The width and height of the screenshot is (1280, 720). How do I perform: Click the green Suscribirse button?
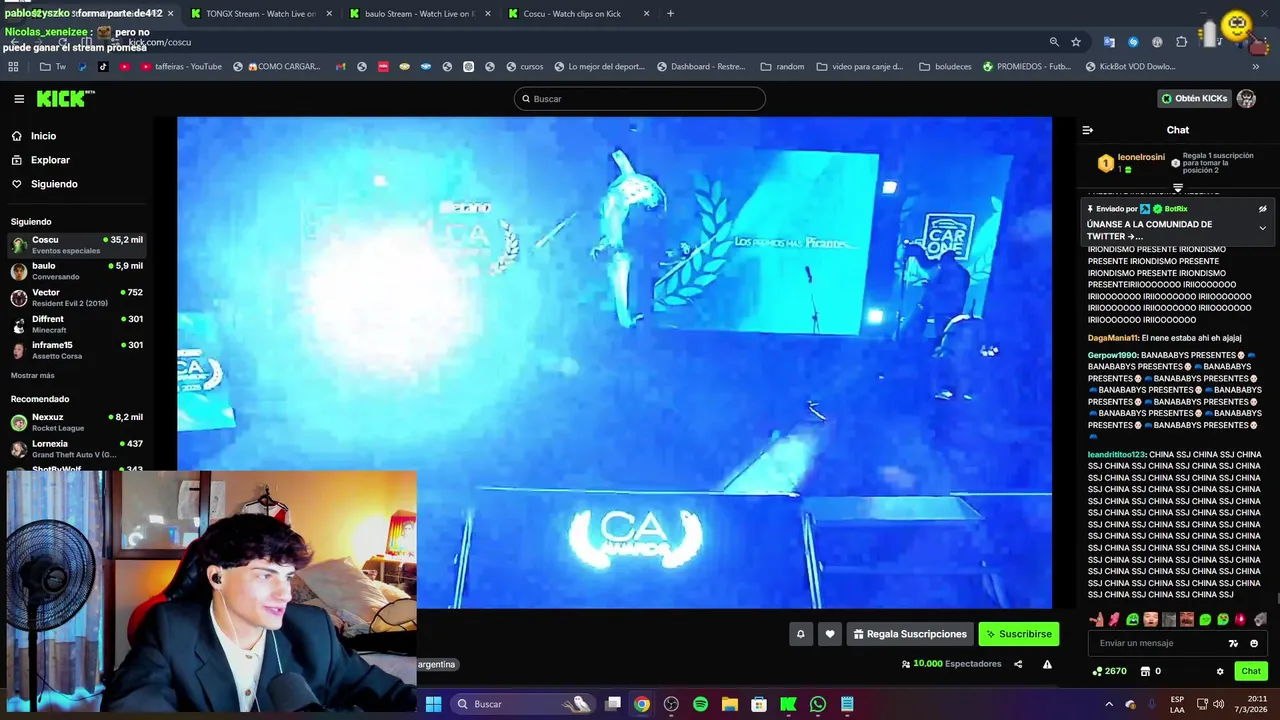tap(1019, 634)
